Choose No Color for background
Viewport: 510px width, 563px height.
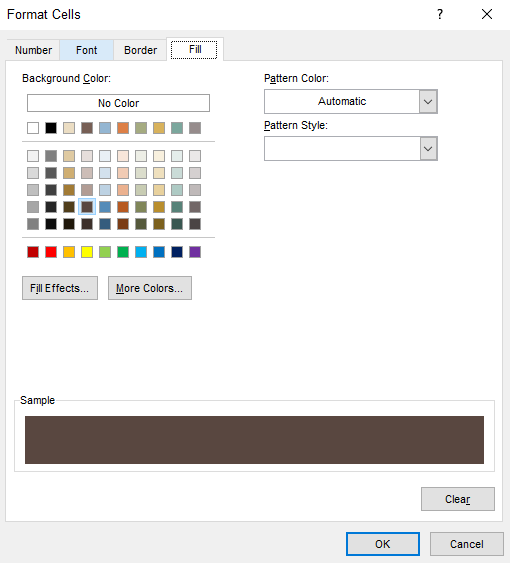click(119, 103)
